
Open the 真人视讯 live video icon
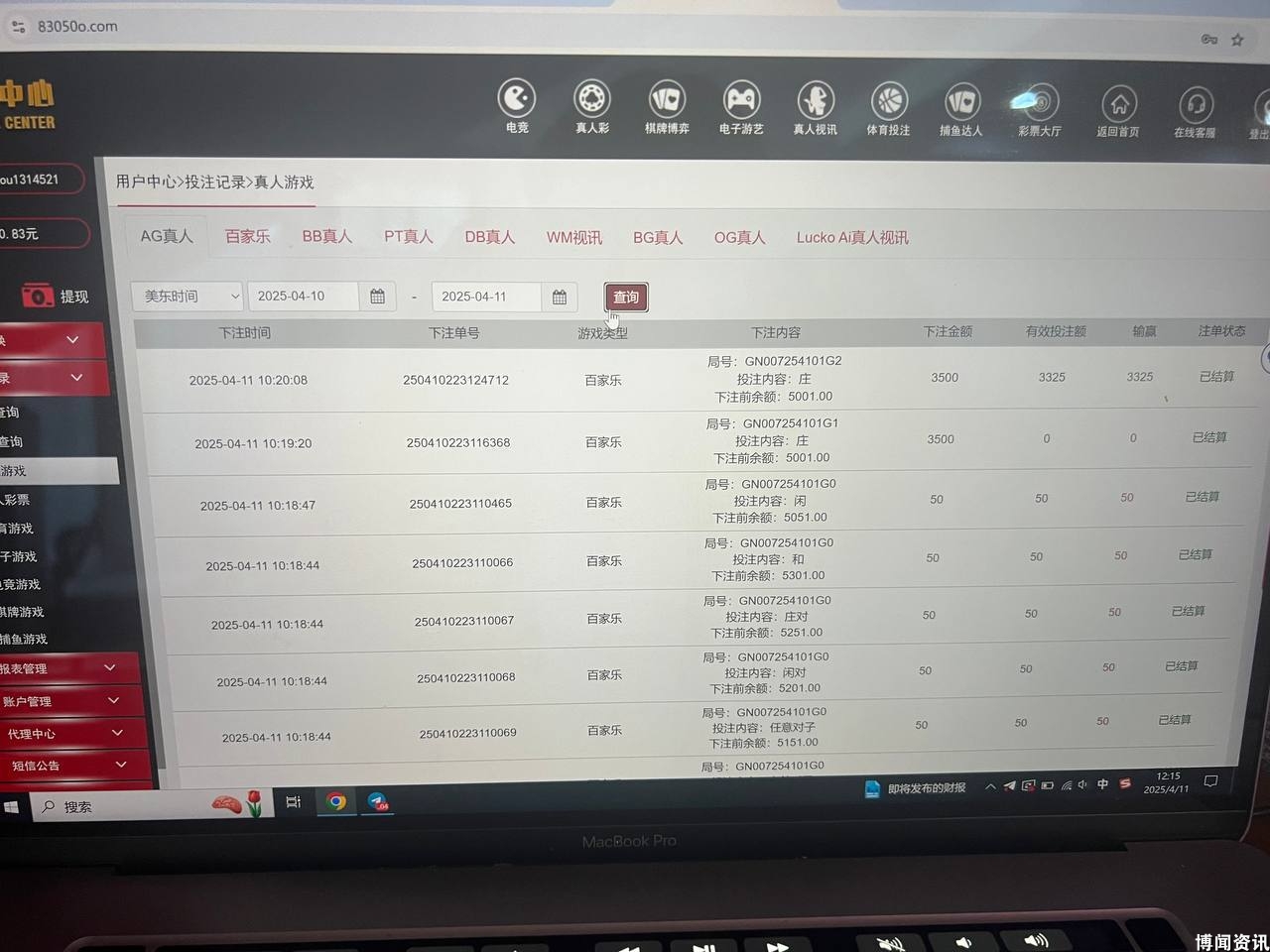coord(816,100)
